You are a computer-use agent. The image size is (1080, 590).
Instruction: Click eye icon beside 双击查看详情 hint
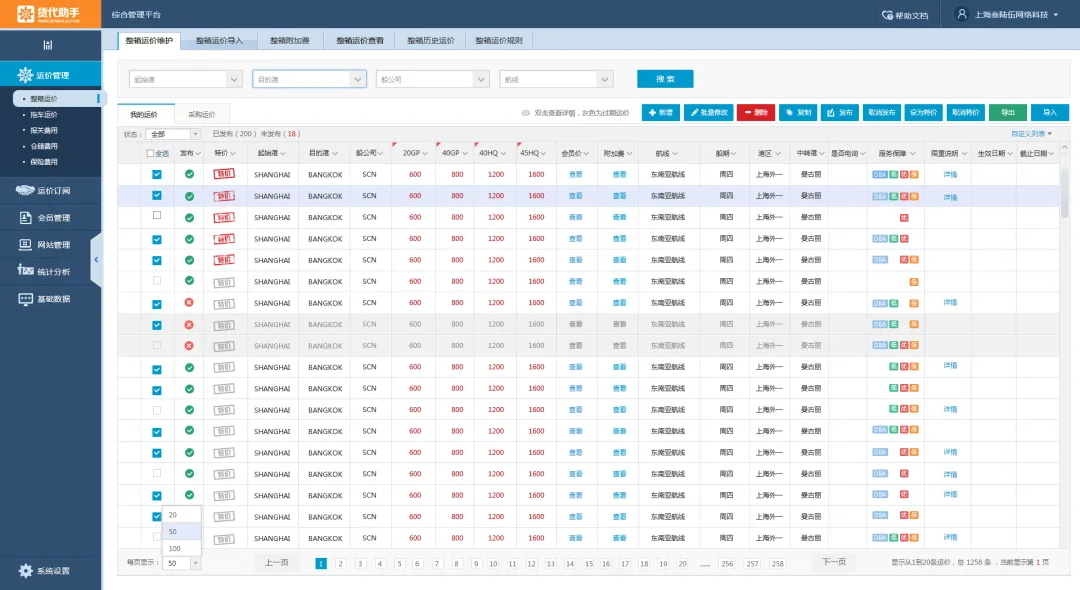(526, 113)
